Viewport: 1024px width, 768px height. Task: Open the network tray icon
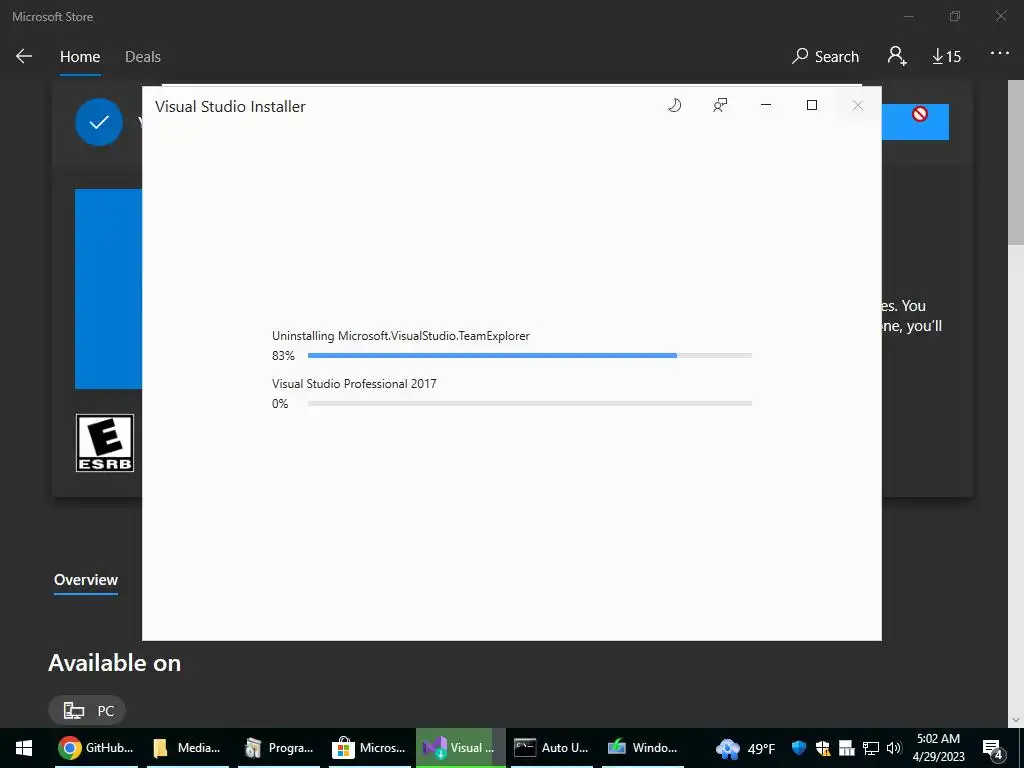pos(871,748)
